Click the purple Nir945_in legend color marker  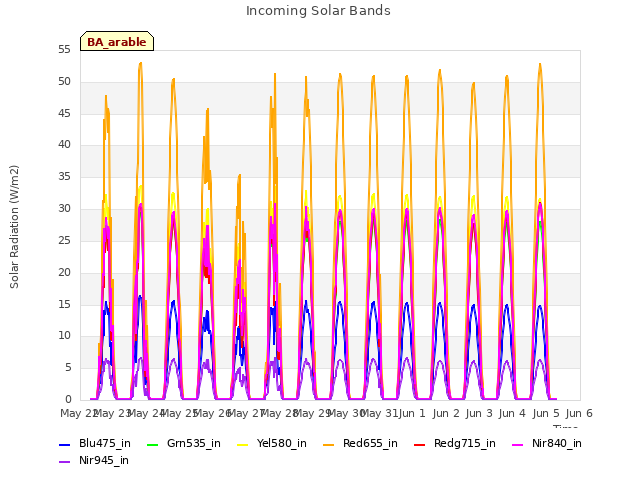tap(64, 462)
